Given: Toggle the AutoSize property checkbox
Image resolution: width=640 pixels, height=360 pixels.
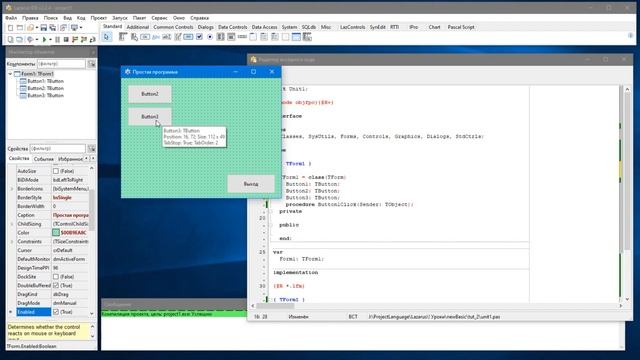Looking at the screenshot, I should point(56,171).
